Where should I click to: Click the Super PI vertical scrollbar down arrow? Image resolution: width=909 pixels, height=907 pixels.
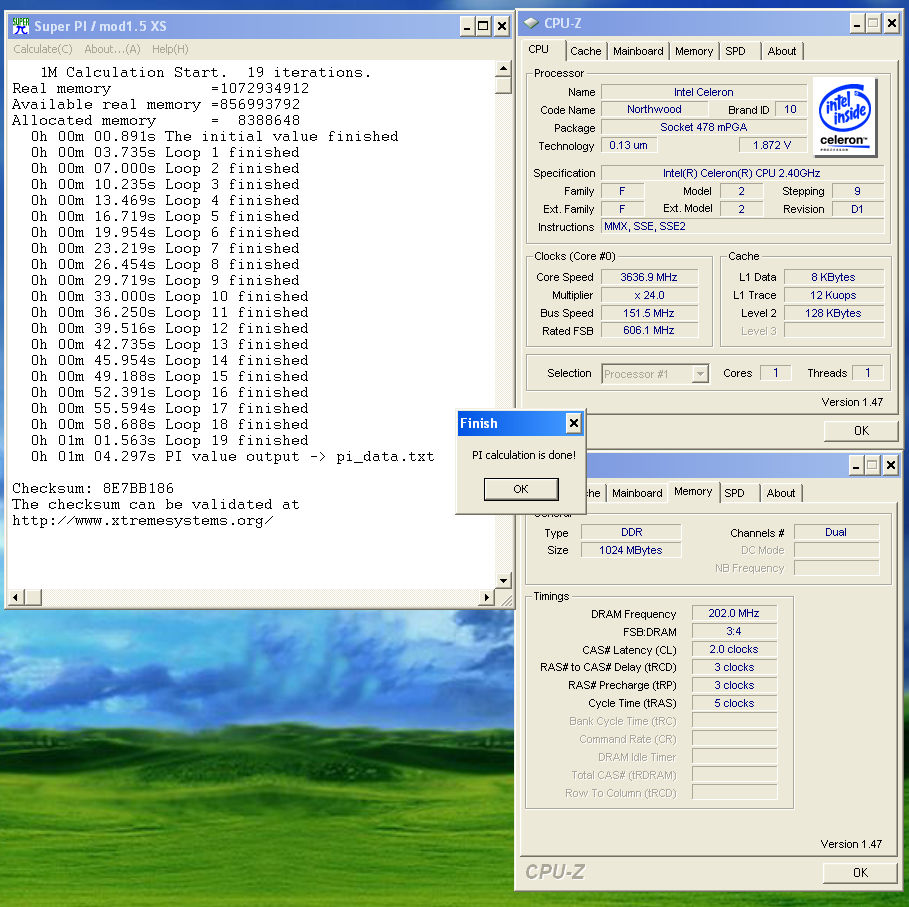503,580
